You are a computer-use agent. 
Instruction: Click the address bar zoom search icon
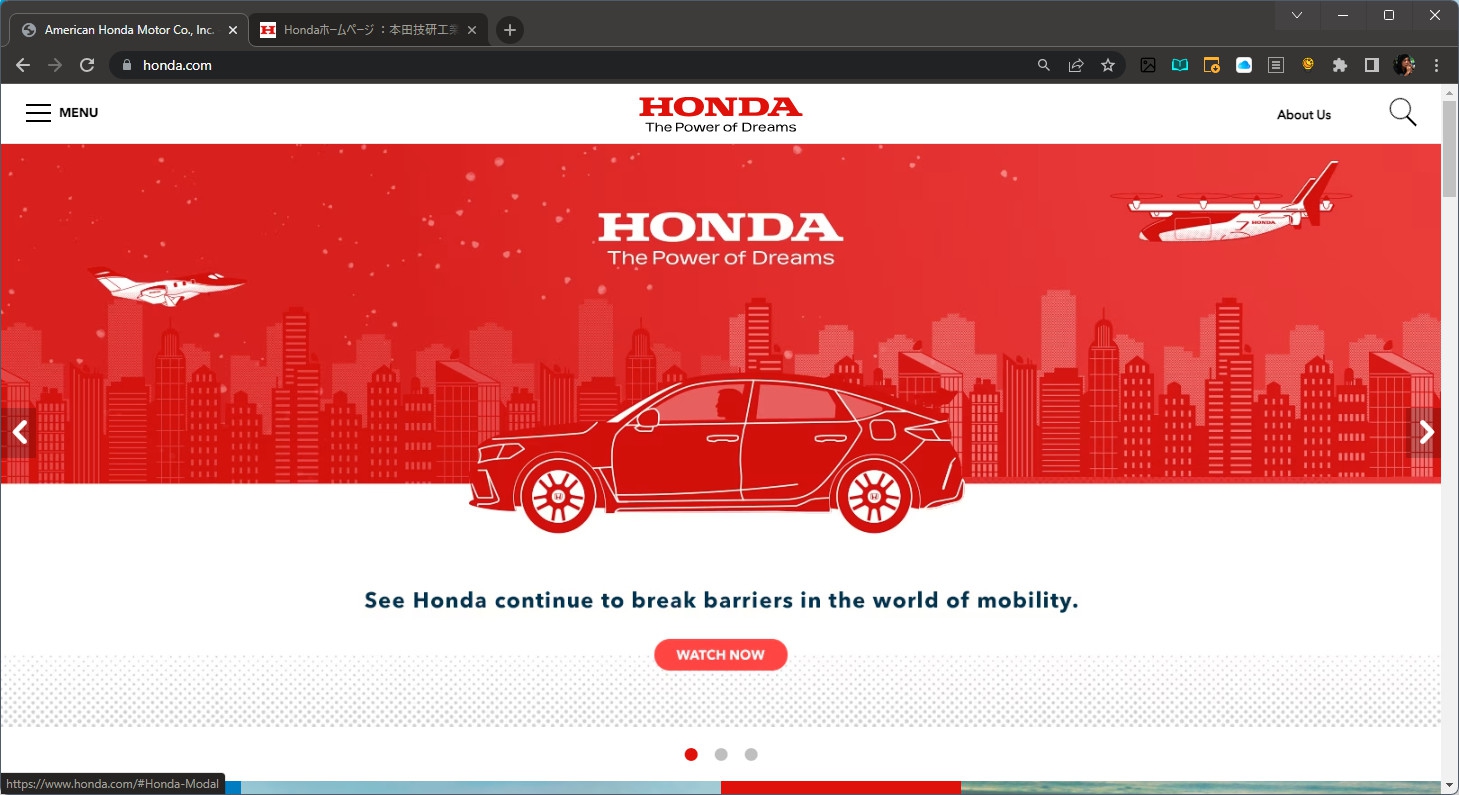(x=1044, y=65)
